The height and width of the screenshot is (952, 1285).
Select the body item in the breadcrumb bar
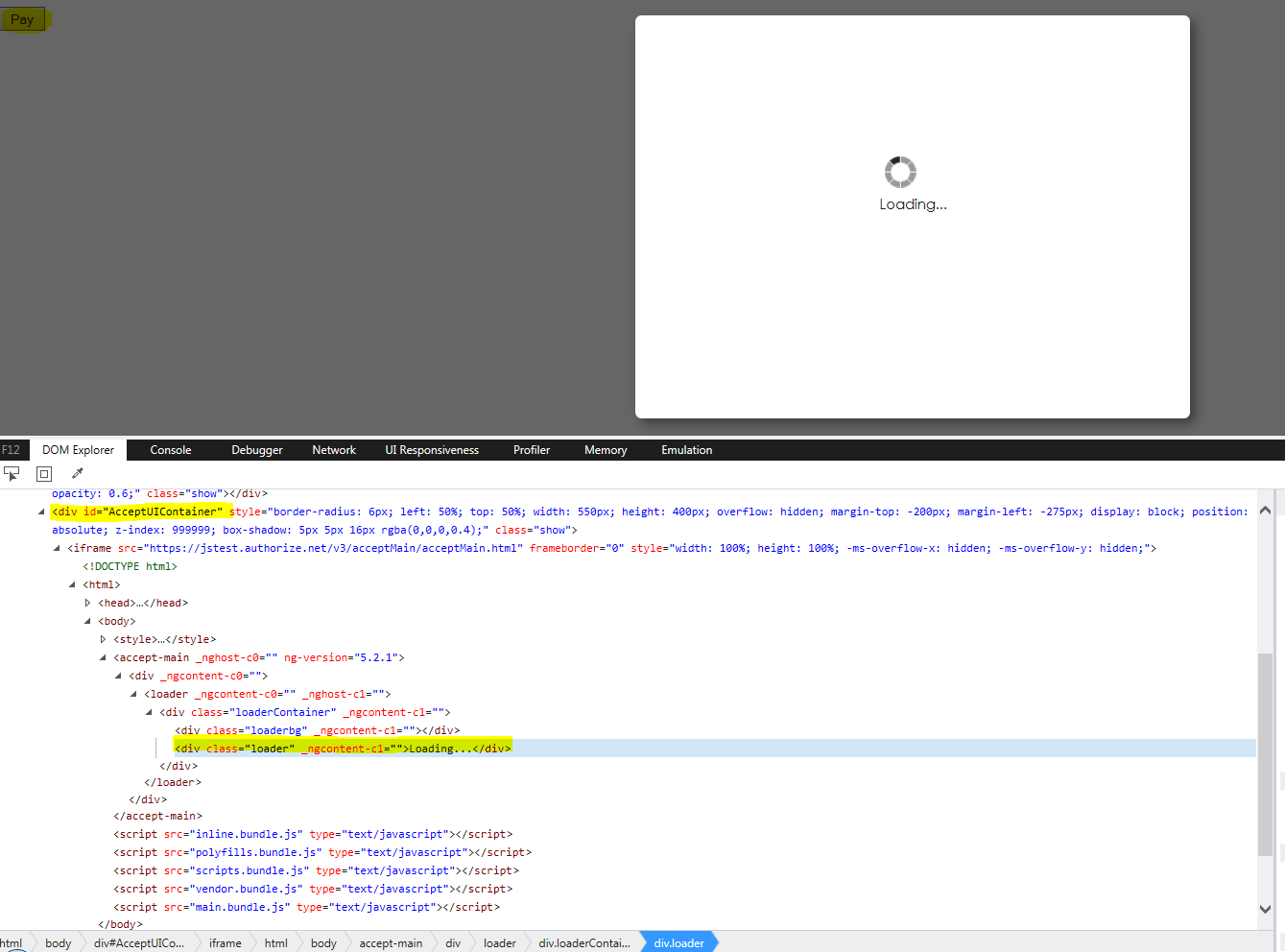point(58,942)
